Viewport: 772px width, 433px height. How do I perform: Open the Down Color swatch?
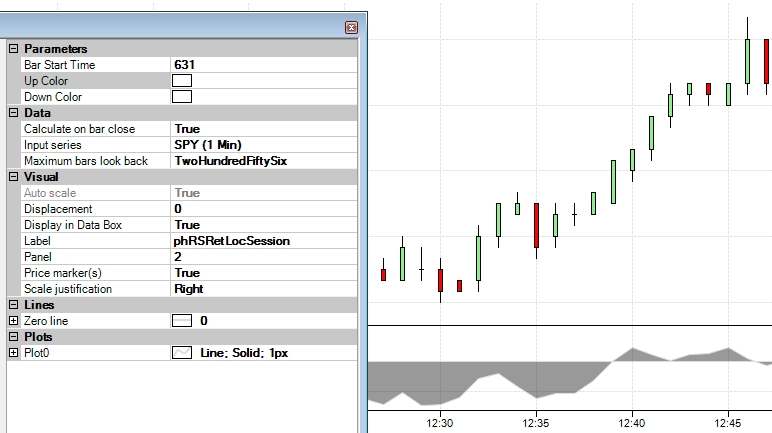pos(182,97)
